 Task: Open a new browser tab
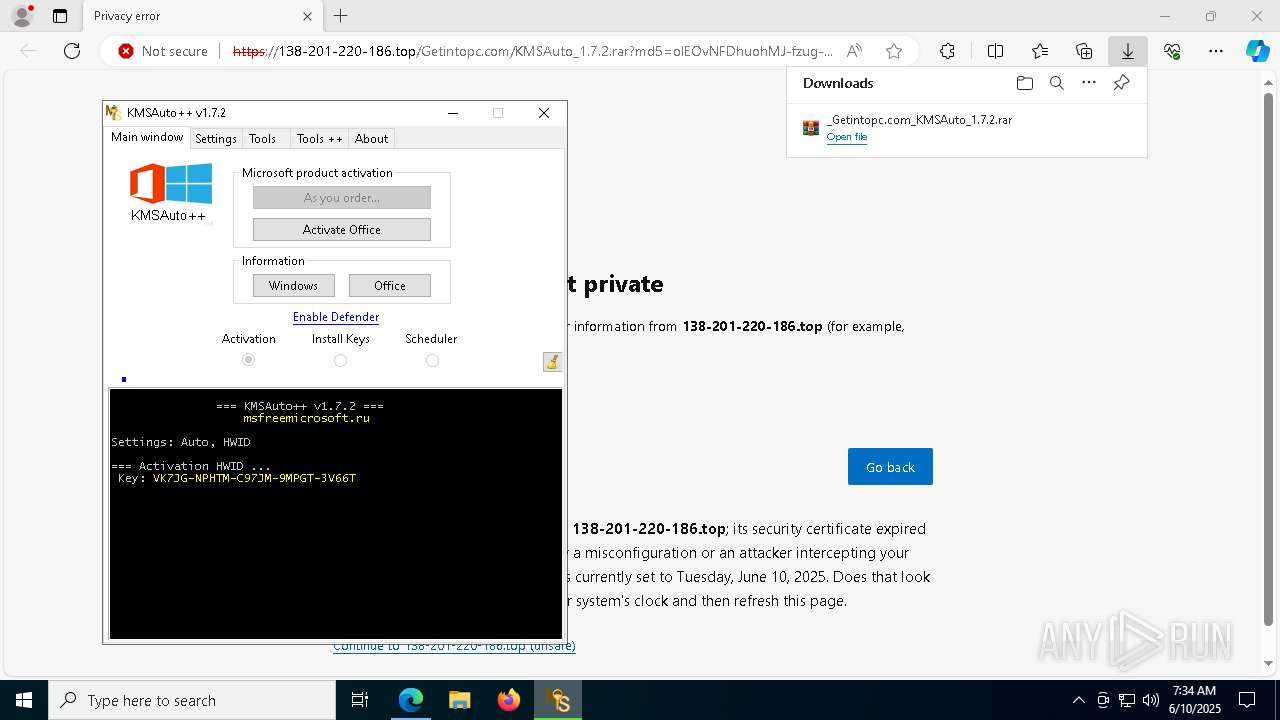pyautogui.click(x=341, y=16)
